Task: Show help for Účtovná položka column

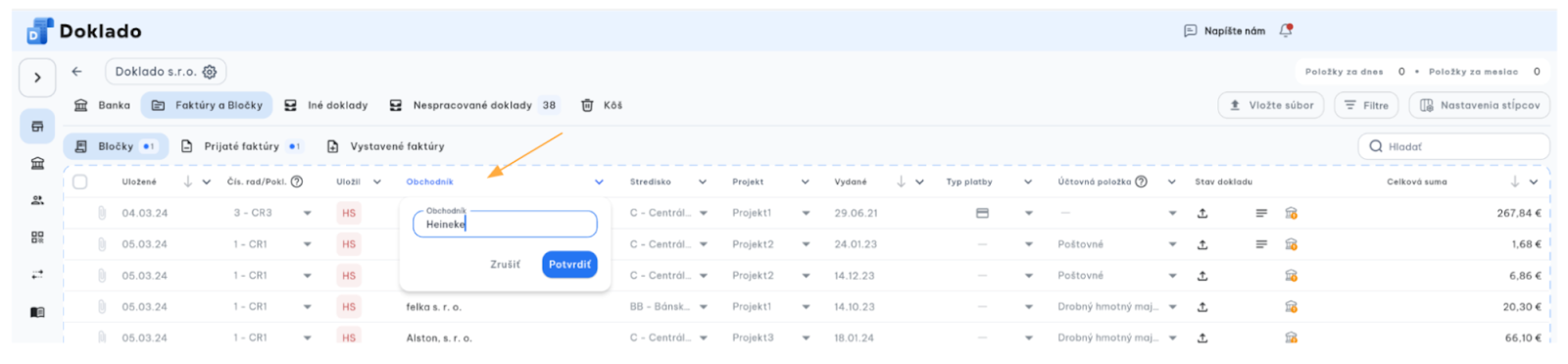Action: click(x=1141, y=182)
